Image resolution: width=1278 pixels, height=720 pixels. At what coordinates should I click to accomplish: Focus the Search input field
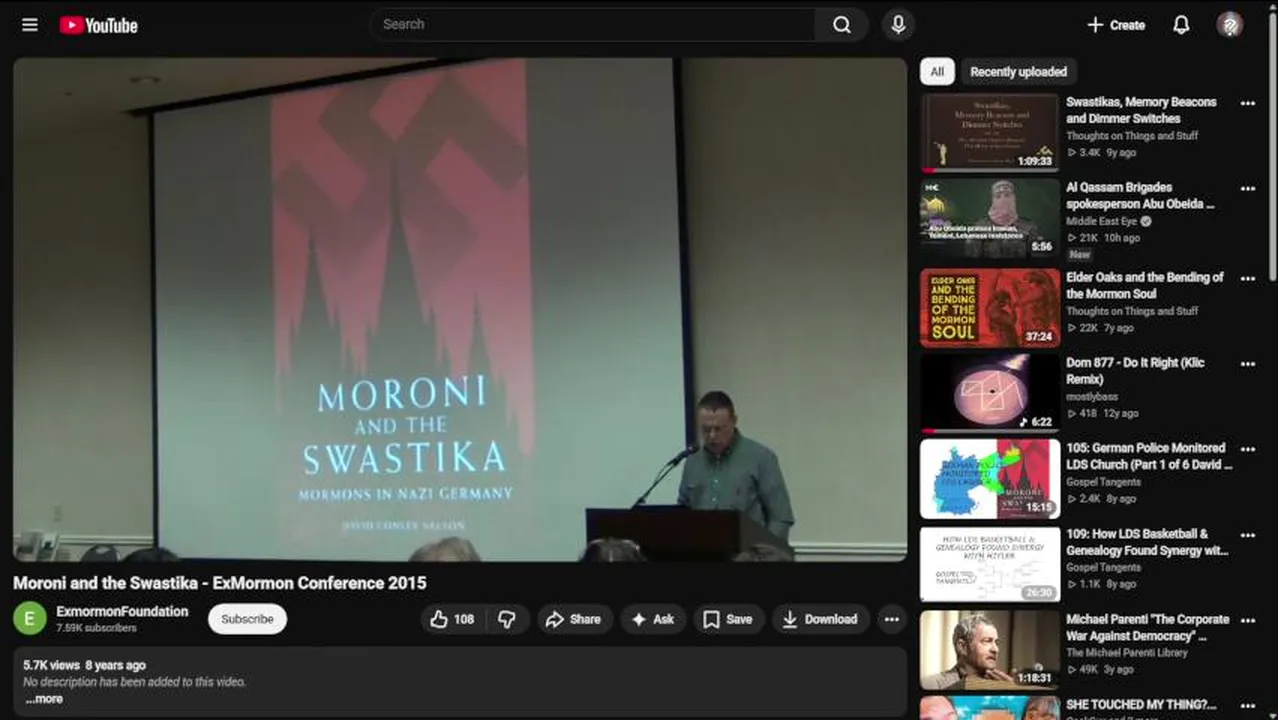click(592, 25)
